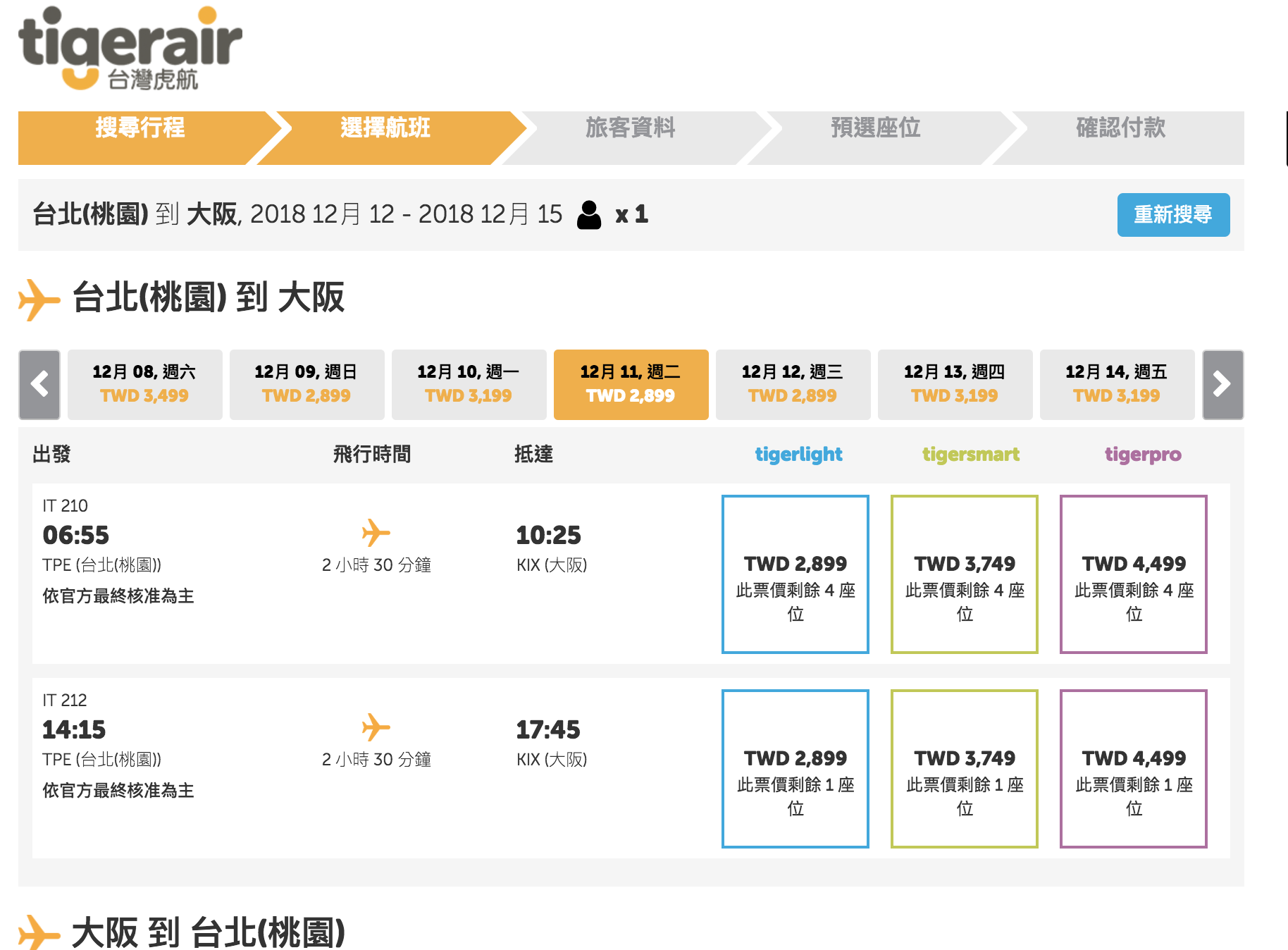This screenshot has width=1288, height=950.
Task: Click the search summary route and dates text
Action: click(297, 214)
